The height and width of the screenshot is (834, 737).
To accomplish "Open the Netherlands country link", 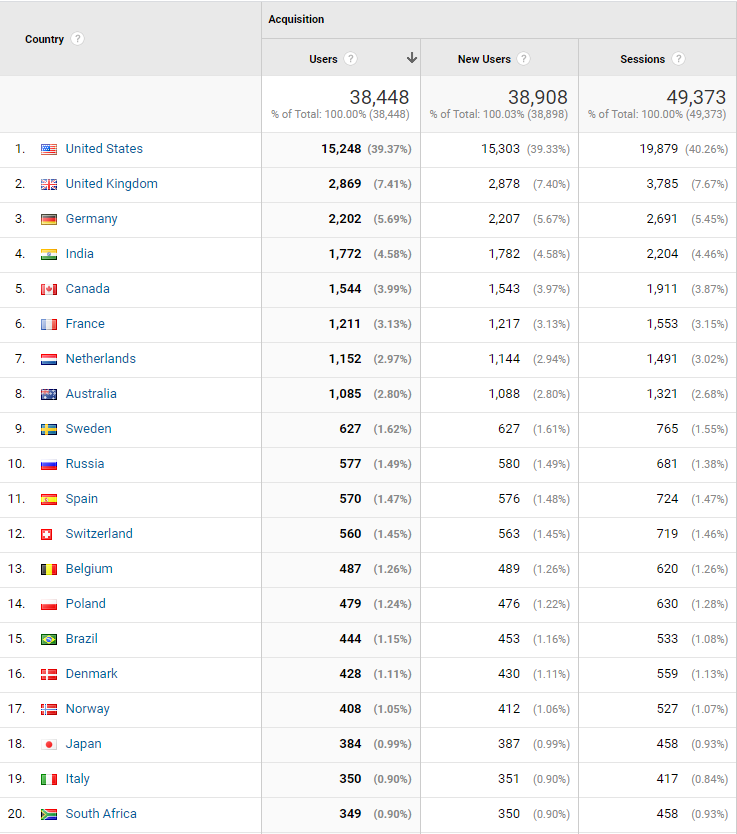I will pyautogui.click(x=100, y=359).
